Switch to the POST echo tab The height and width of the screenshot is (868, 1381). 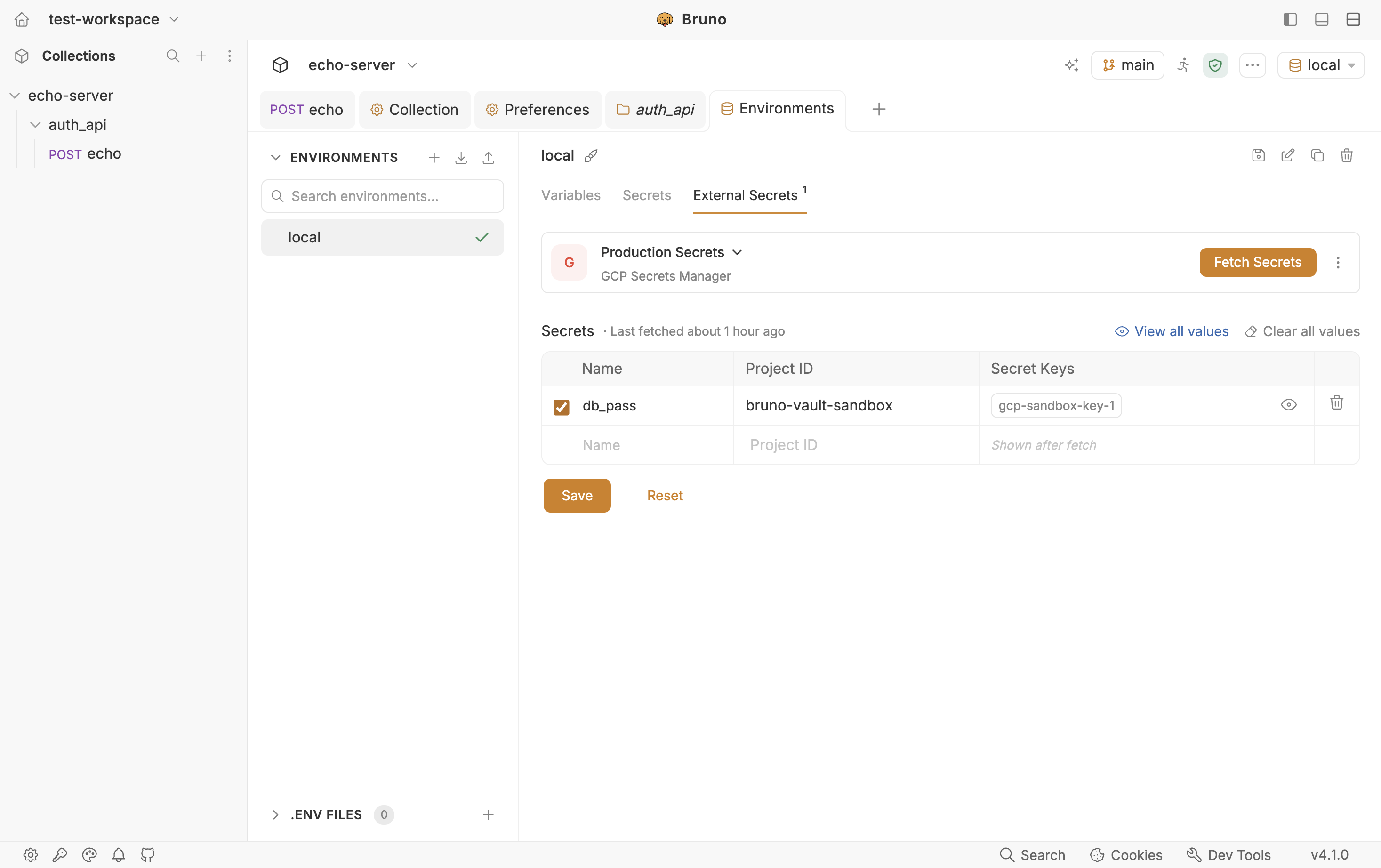point(307,110)
